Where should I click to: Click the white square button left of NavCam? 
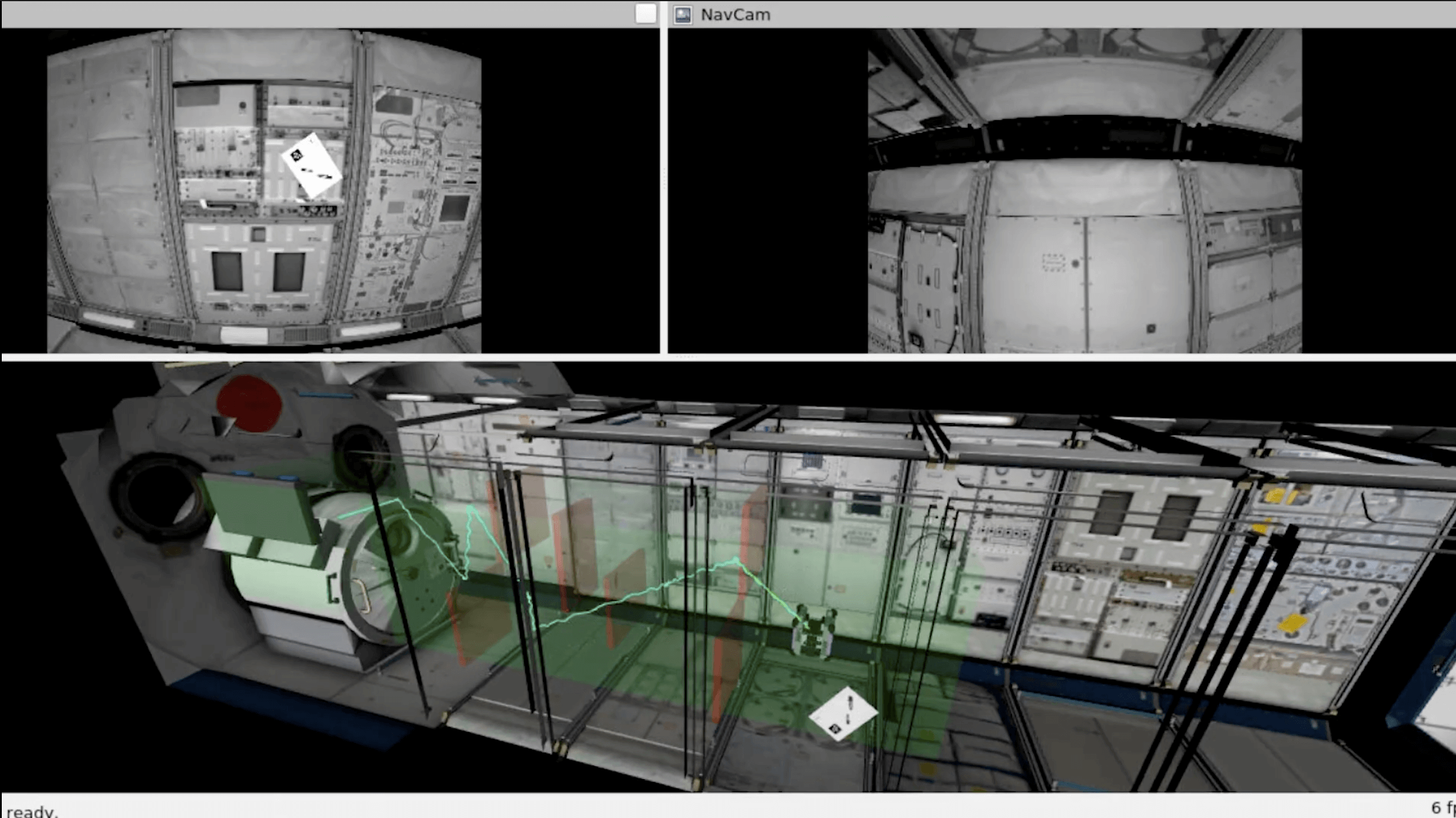[x=645, y=14]
